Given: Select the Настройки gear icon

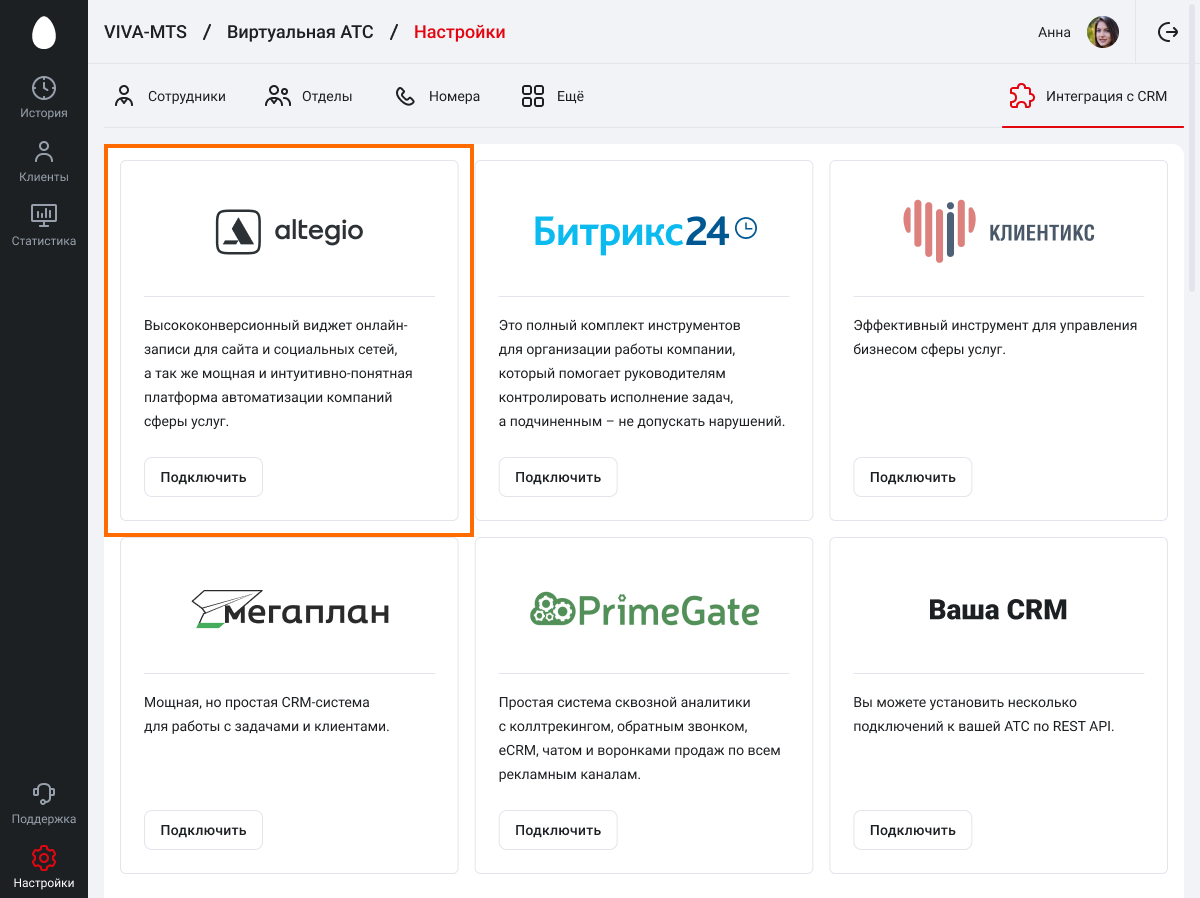Looking at the screenshot, I should click(x=43, y=858).
